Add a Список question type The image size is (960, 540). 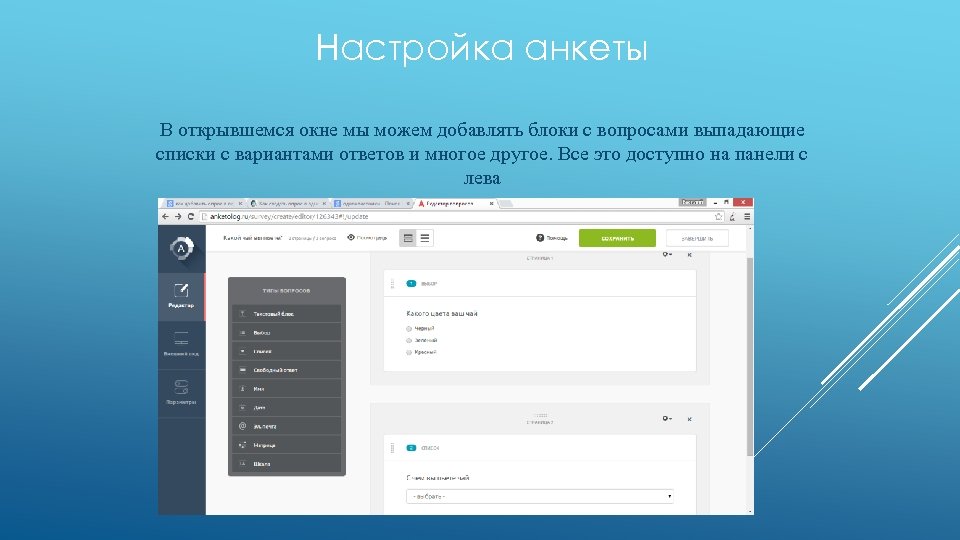coord(286,351)
